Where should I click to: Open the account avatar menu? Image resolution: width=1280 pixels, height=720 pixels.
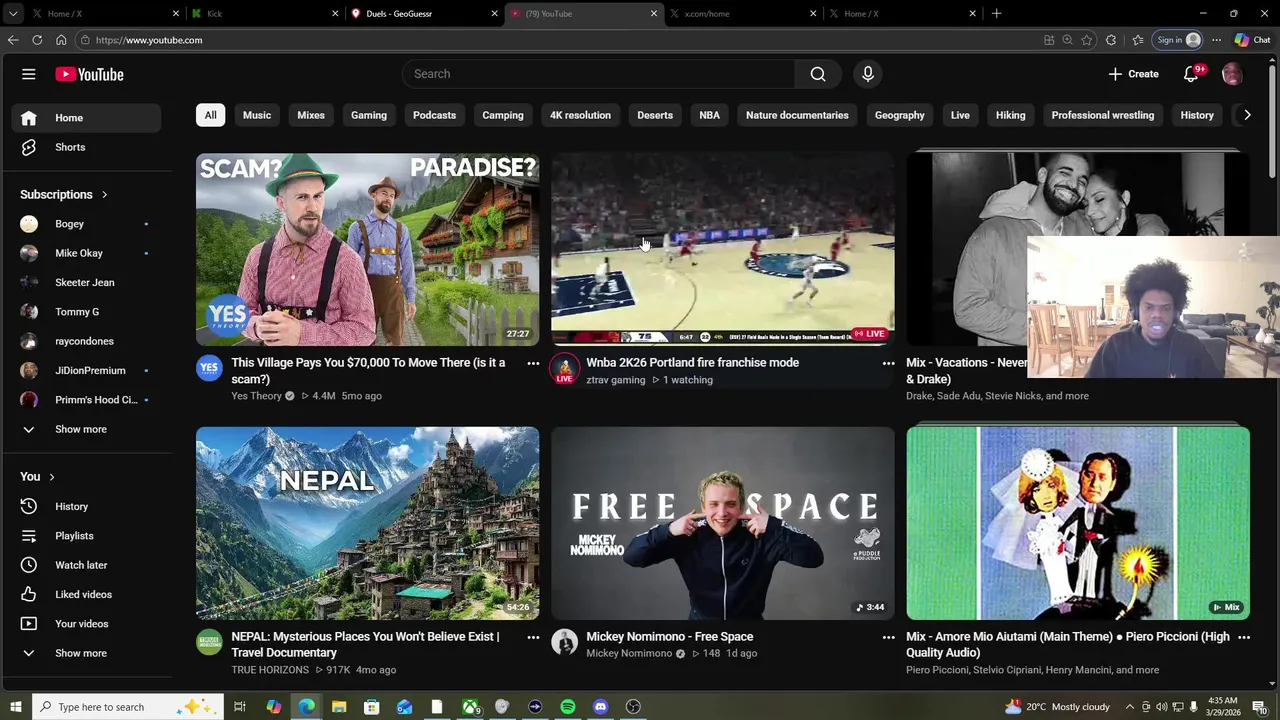1232,74
